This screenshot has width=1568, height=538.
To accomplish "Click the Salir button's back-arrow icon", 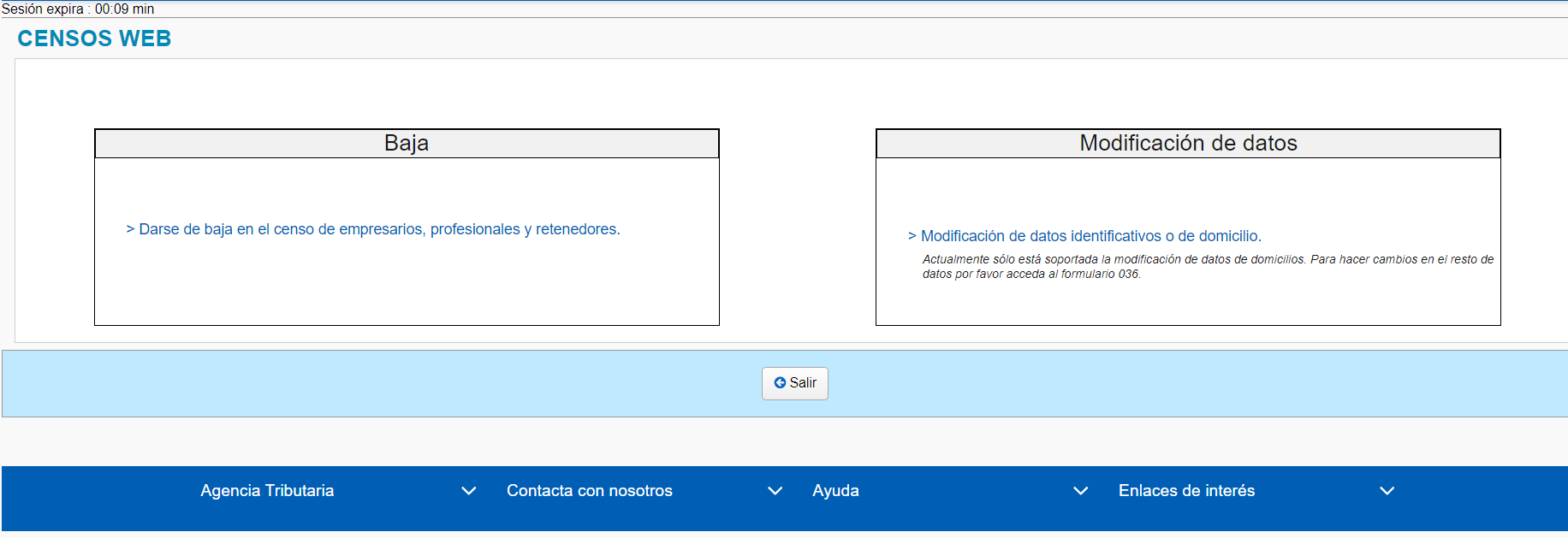I will point(780,383).
